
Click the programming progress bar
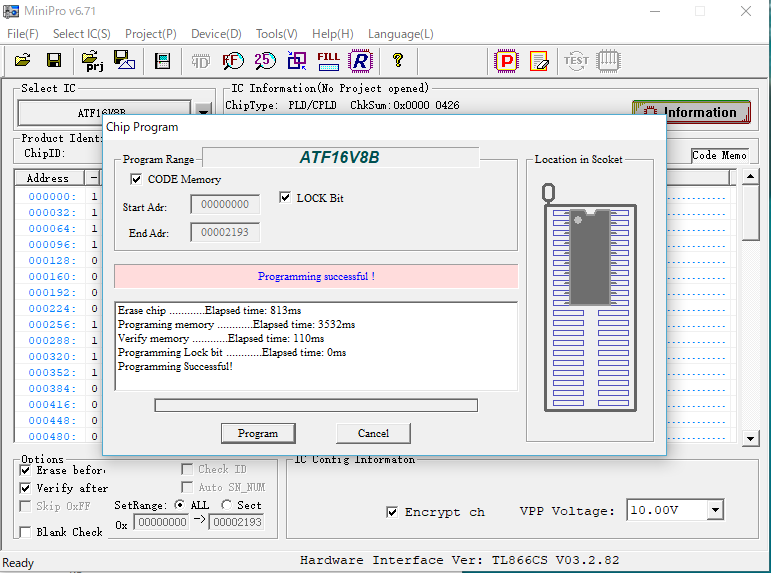pos(316,405)
